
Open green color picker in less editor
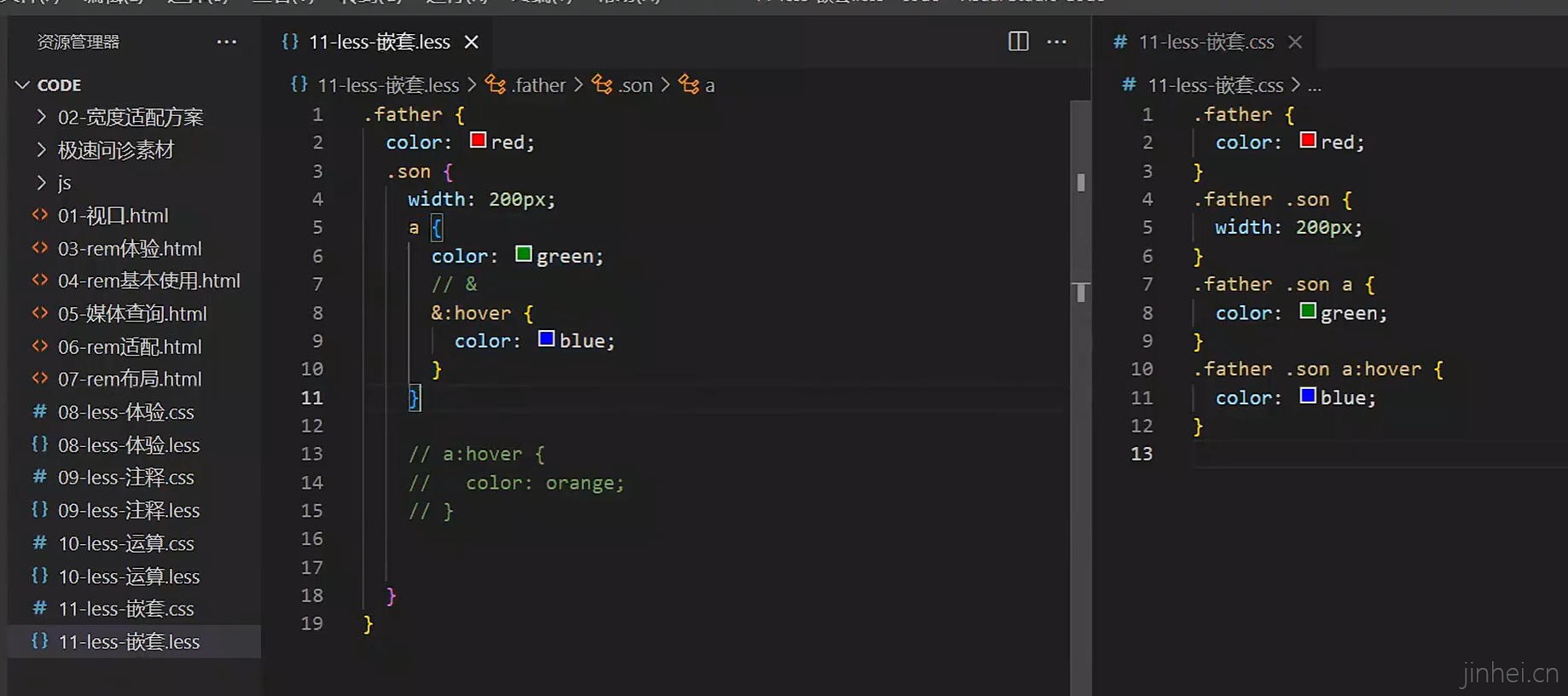[x=524, y=253]
